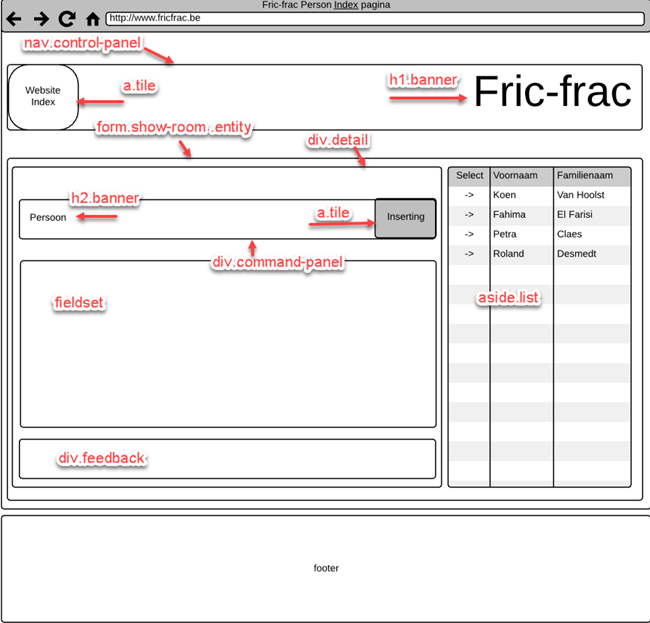Reload the page with the refresh icon
The height and width of the screenshot is (623, 650).
[67, 19]
